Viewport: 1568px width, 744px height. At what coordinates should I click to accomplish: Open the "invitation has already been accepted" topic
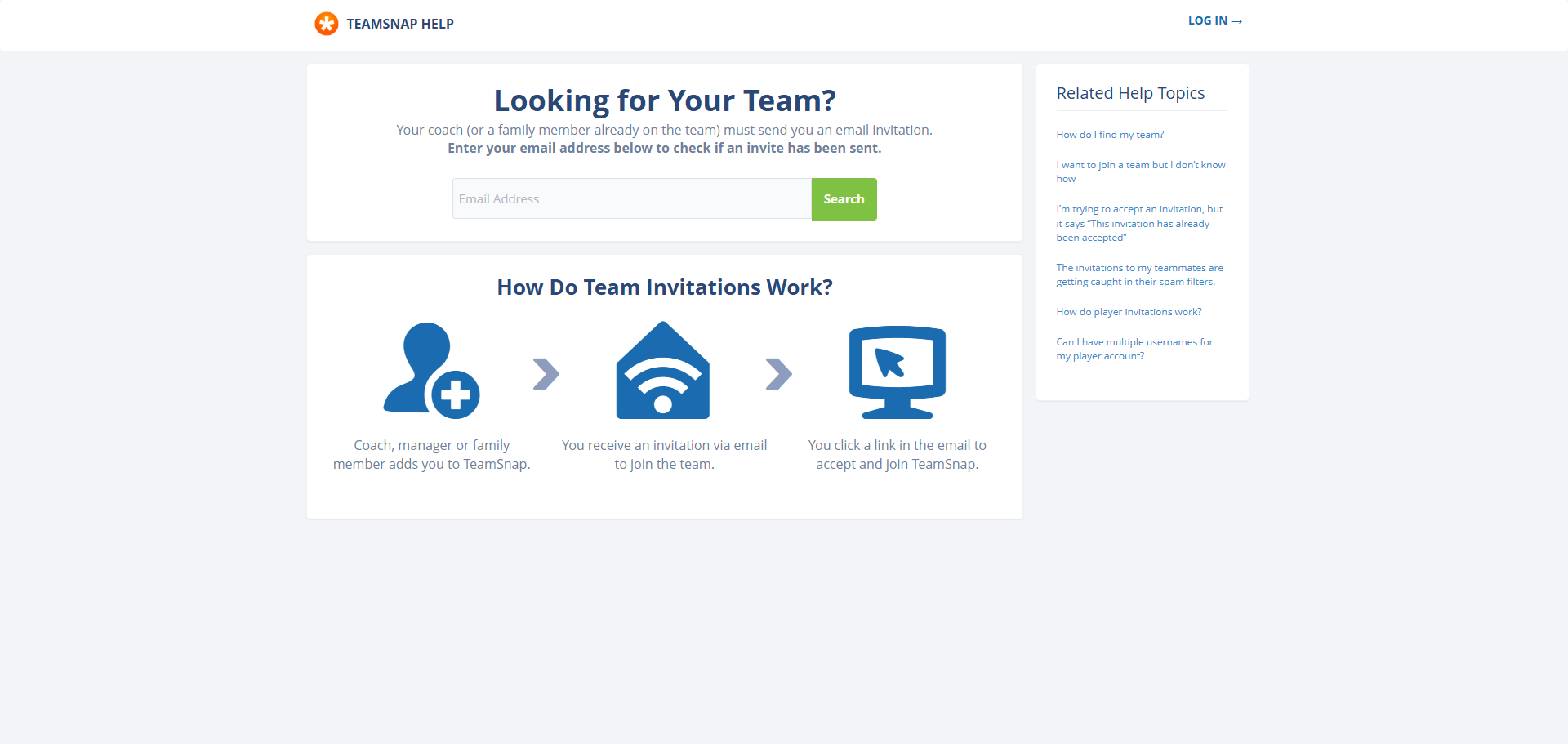click(x=1138, y=223)
